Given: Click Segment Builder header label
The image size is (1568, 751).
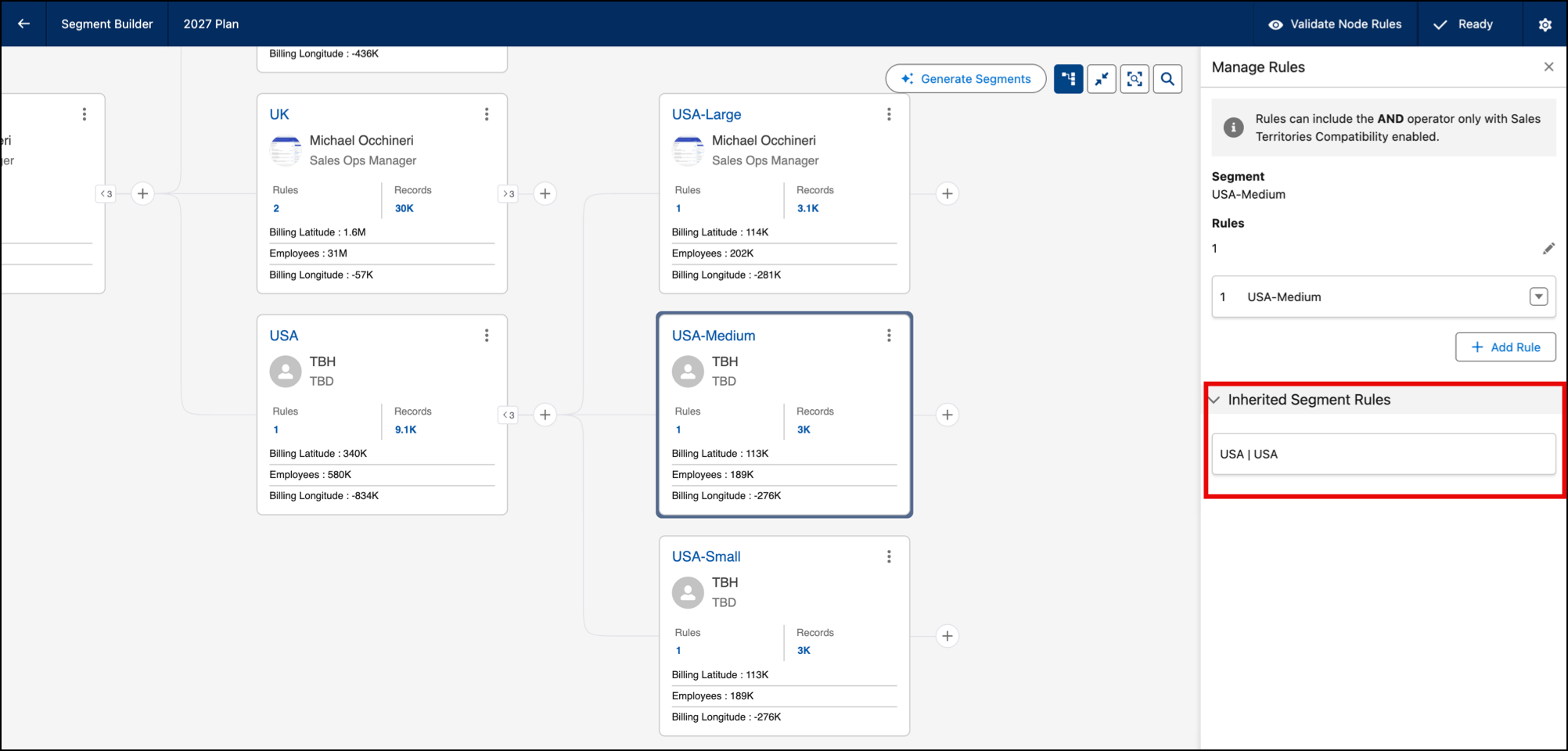Looking at the screenshot, I should [107, 24].
